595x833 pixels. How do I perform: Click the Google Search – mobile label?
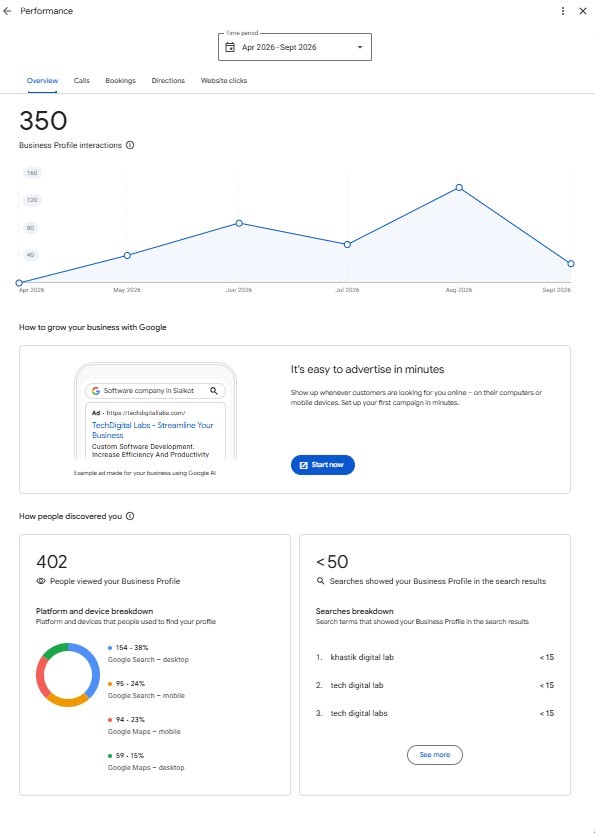tap(147, 696)
